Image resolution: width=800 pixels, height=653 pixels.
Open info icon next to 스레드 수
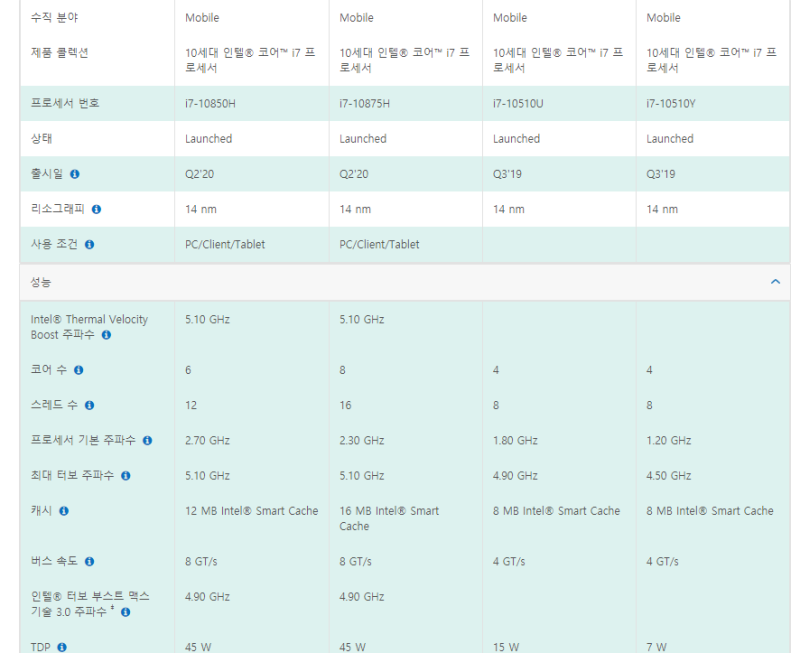click(89, 405)
